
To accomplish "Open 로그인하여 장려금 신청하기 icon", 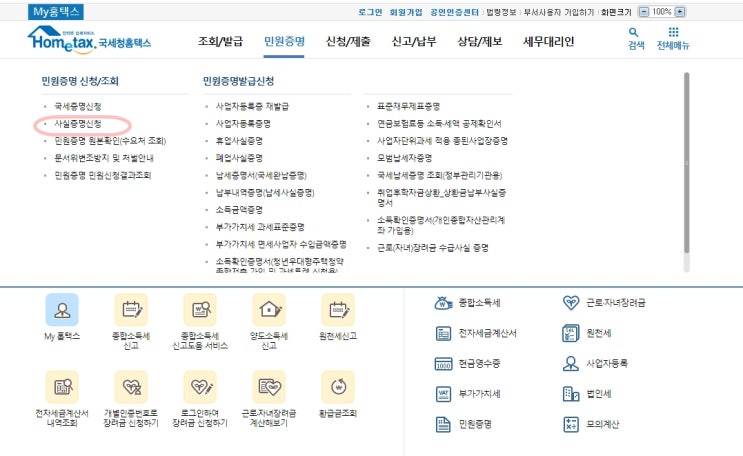I will [x=200, y=387].
